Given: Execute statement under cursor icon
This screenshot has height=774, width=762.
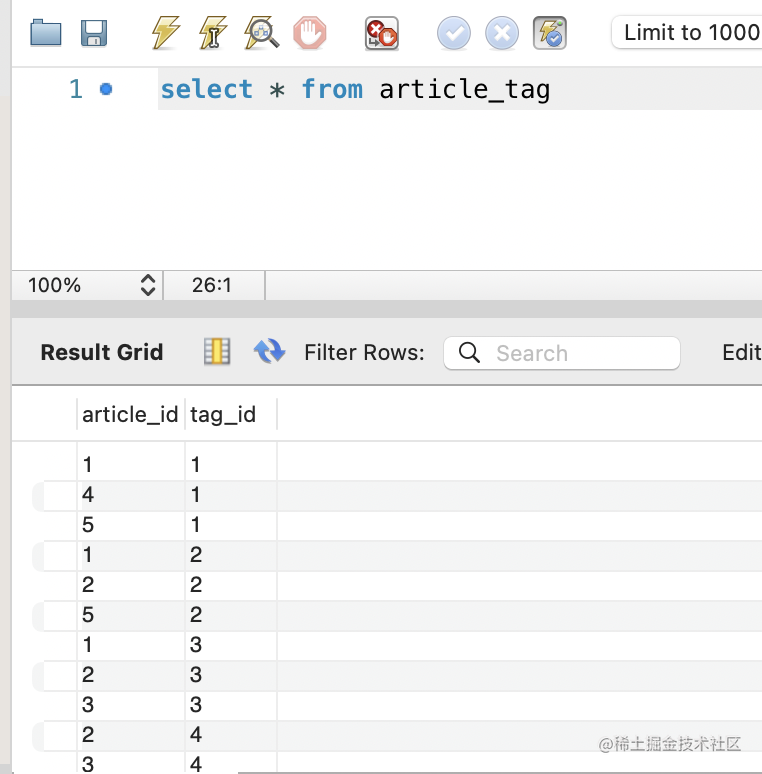Looking at the screenshot, I should (213, 33).
